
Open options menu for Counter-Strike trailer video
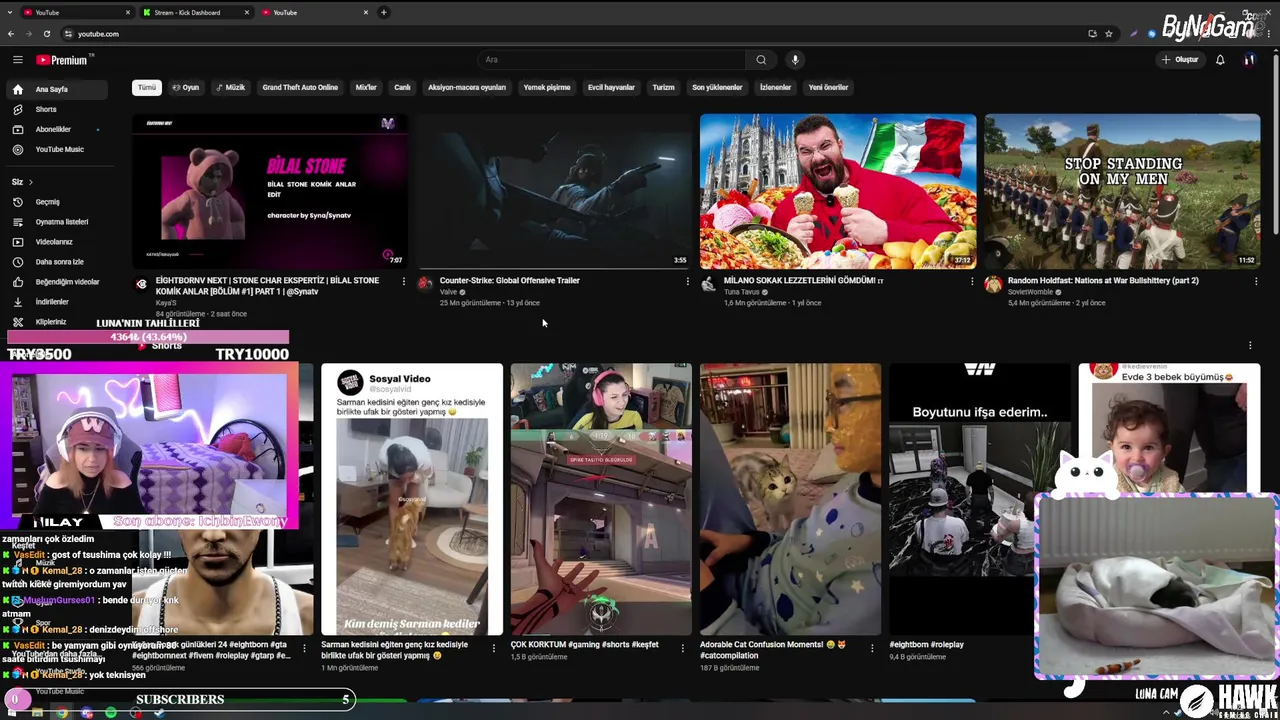pyautogui.click(x=687, y=282)
